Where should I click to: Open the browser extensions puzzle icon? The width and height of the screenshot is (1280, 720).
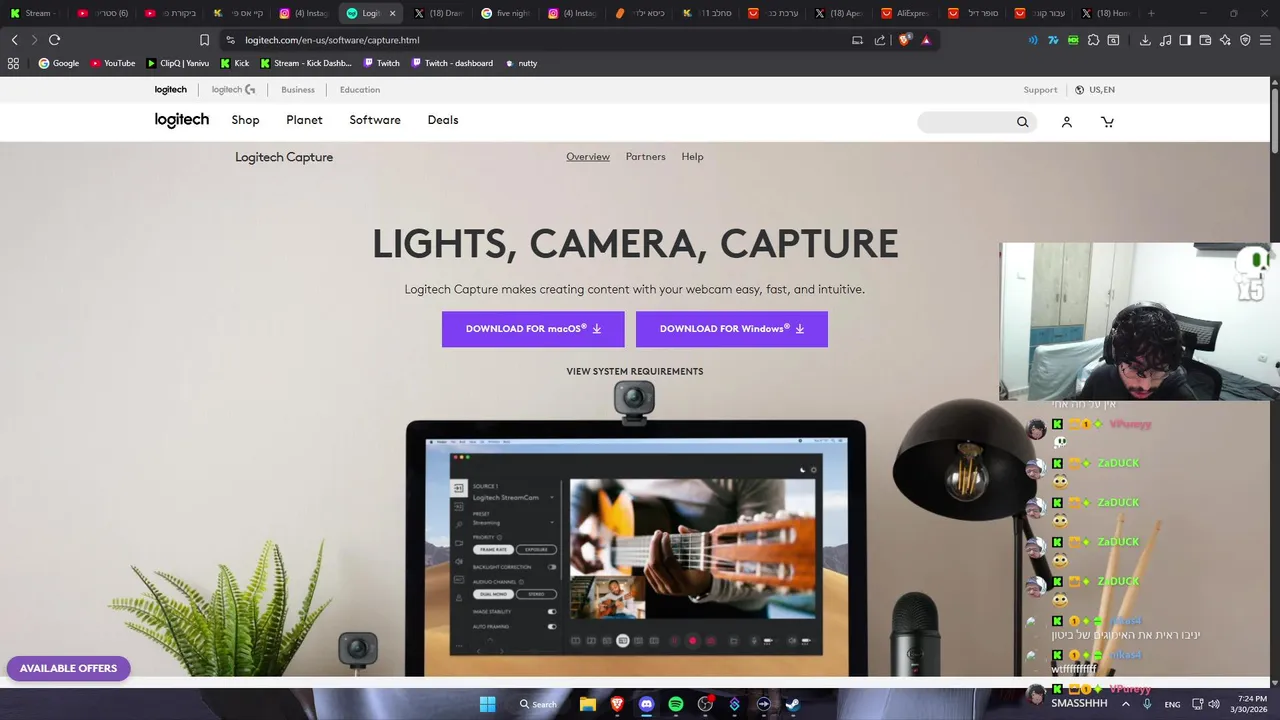[1093, 40]
